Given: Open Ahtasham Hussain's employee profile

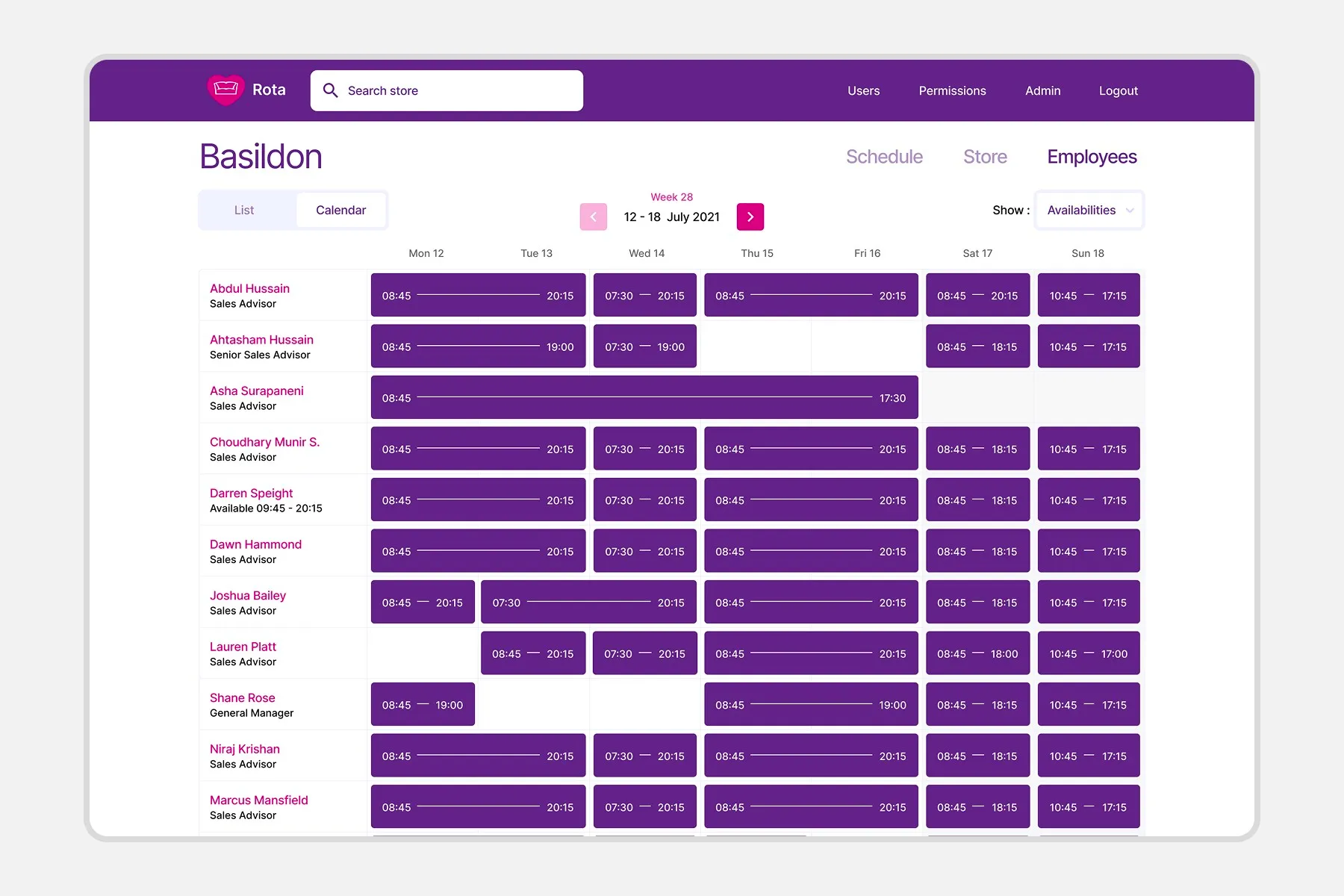Looking at the screenshot, I should 261,340.
